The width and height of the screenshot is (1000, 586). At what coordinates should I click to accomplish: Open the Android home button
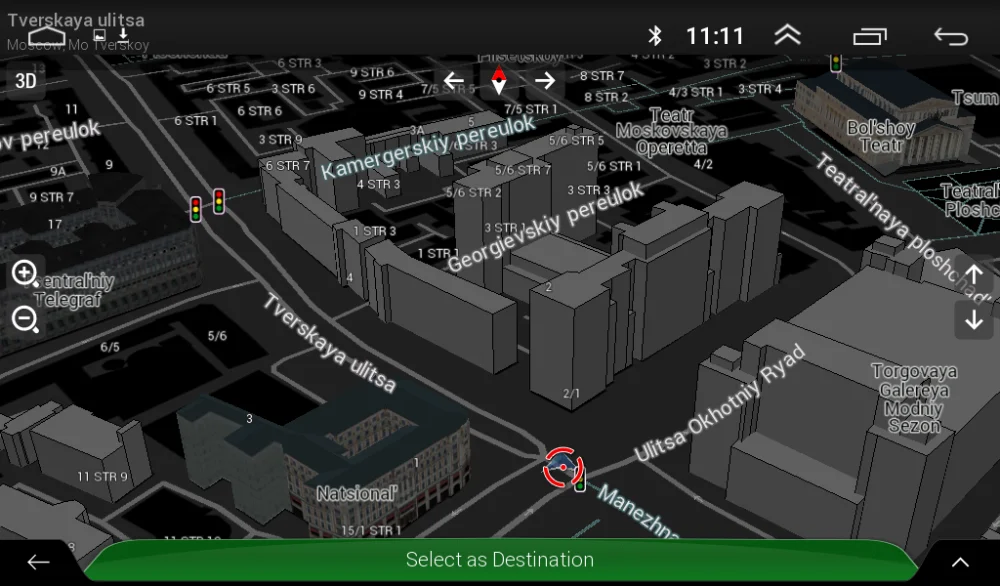[47, 36]
